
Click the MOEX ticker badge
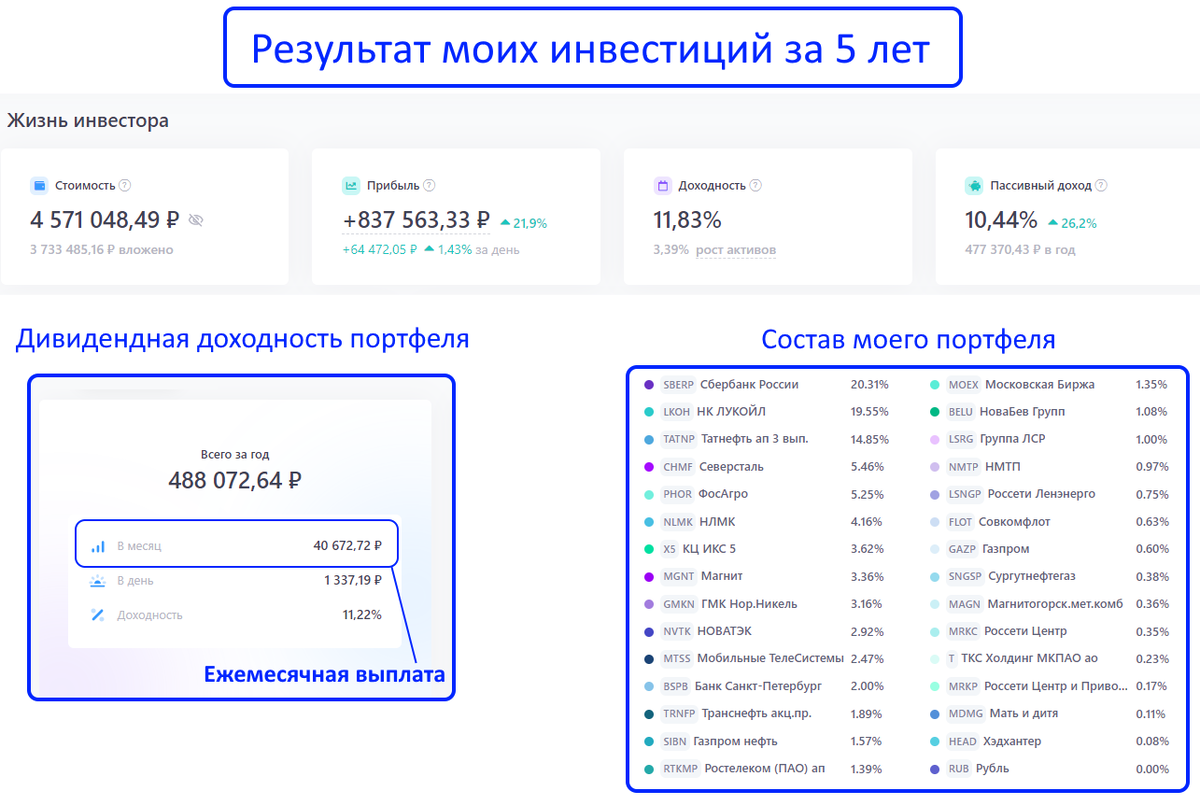963,384
